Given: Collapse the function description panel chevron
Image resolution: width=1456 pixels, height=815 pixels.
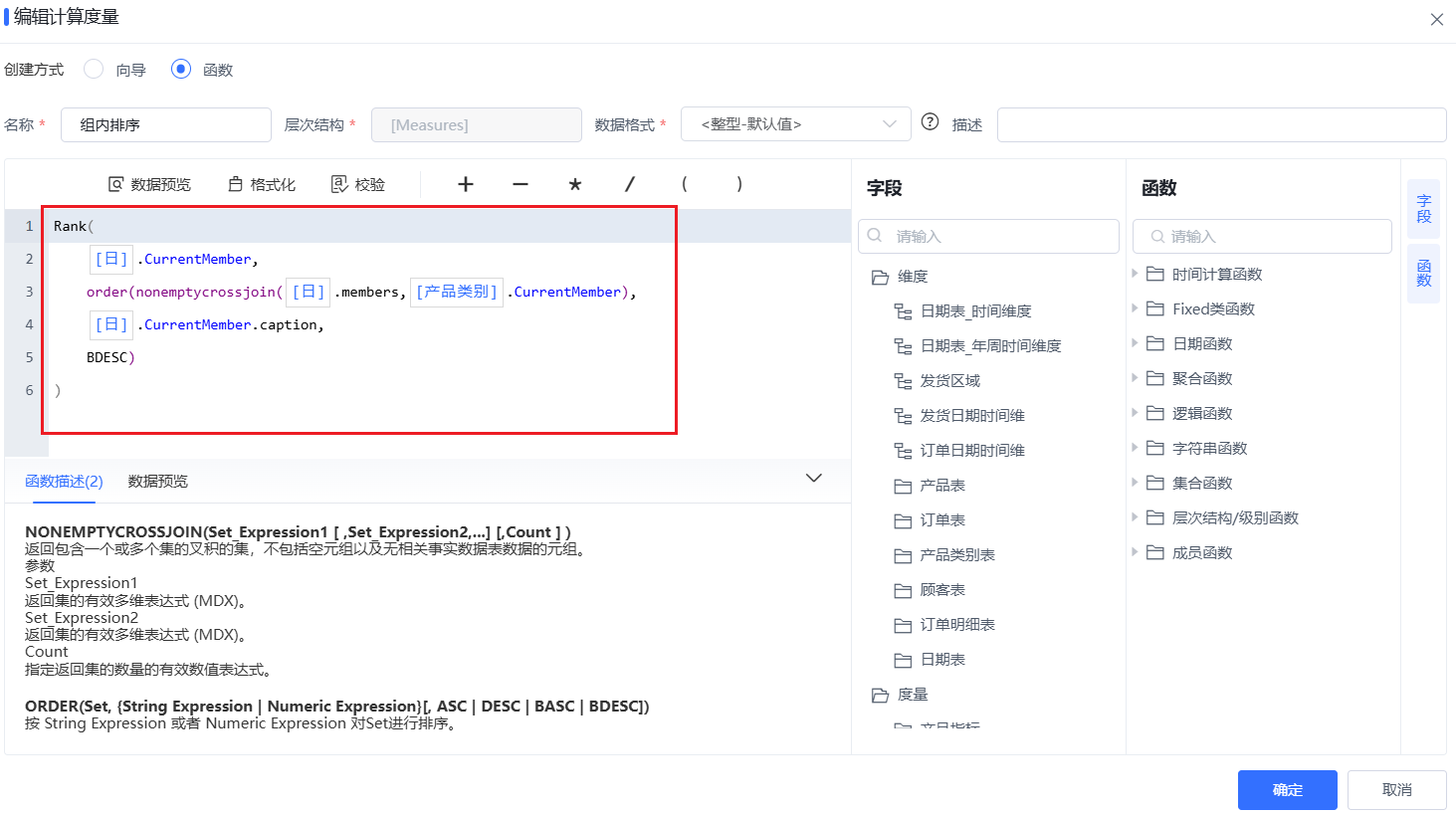Looking at the screenshot, I should pyautogui.click(x=814, y=478).
